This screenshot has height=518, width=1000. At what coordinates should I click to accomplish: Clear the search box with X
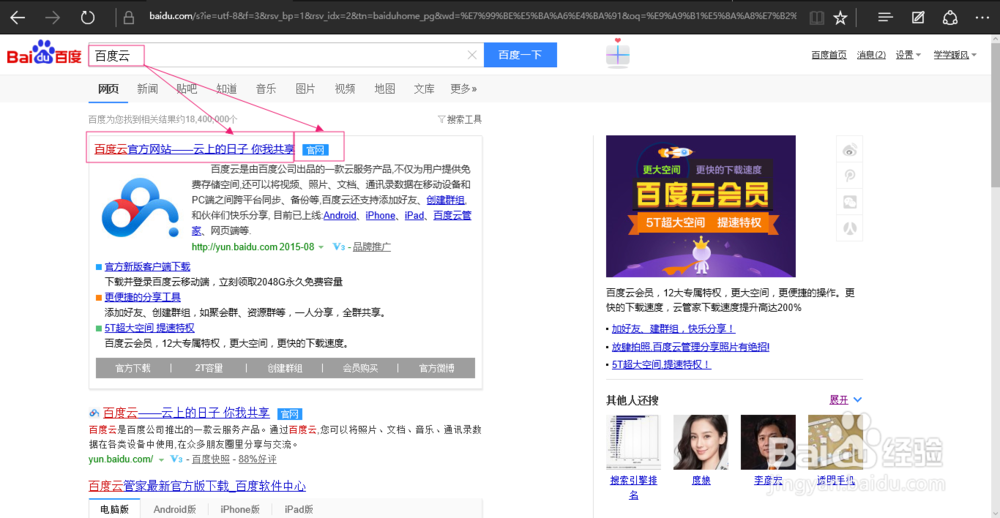[472, 55]
